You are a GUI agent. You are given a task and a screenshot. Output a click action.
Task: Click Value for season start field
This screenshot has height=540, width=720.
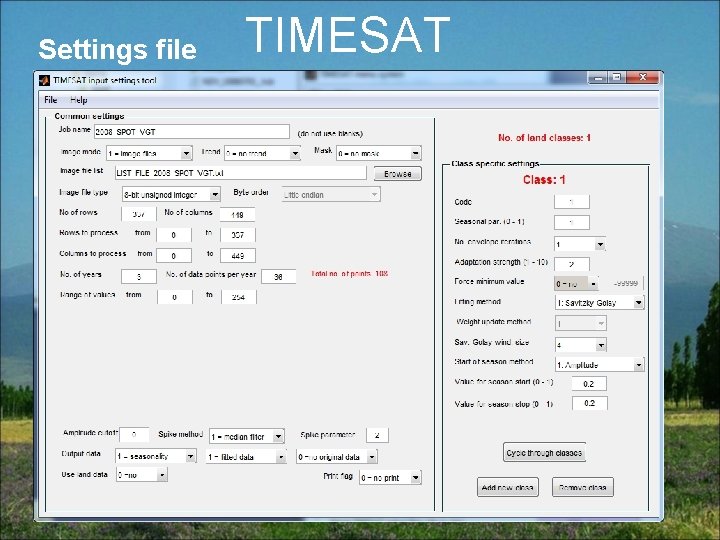click(x=589, y=383)
